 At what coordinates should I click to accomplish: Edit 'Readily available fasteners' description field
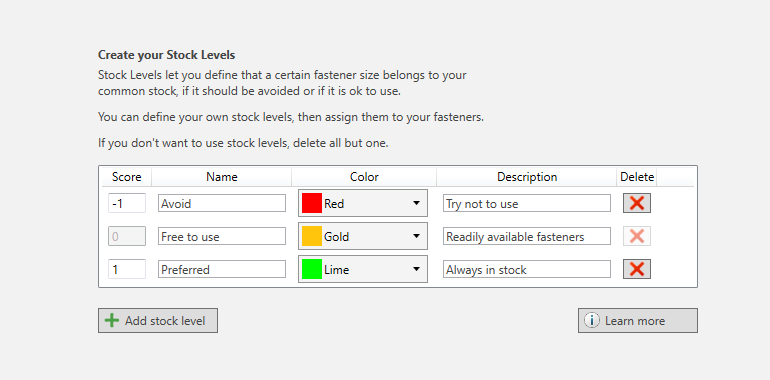coord(527,236)
